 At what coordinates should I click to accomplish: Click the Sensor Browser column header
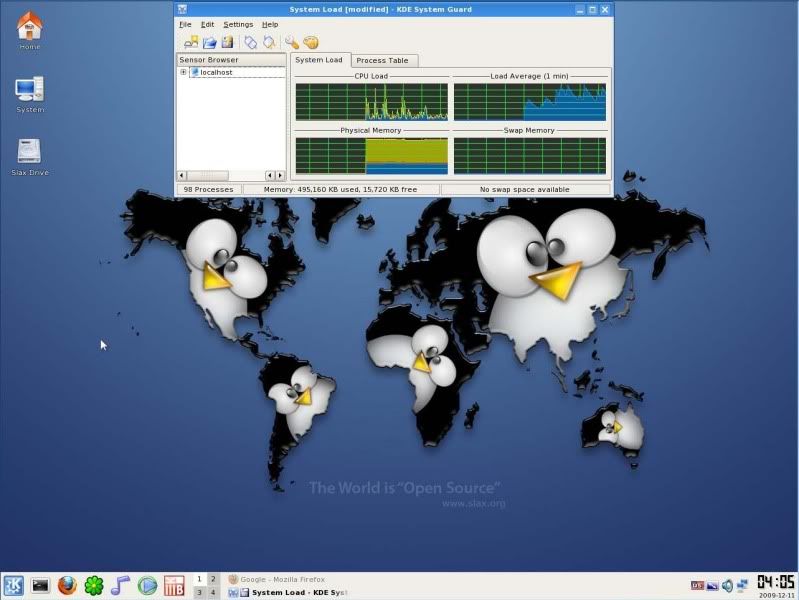pyautogui.click(x=231, y=60)
